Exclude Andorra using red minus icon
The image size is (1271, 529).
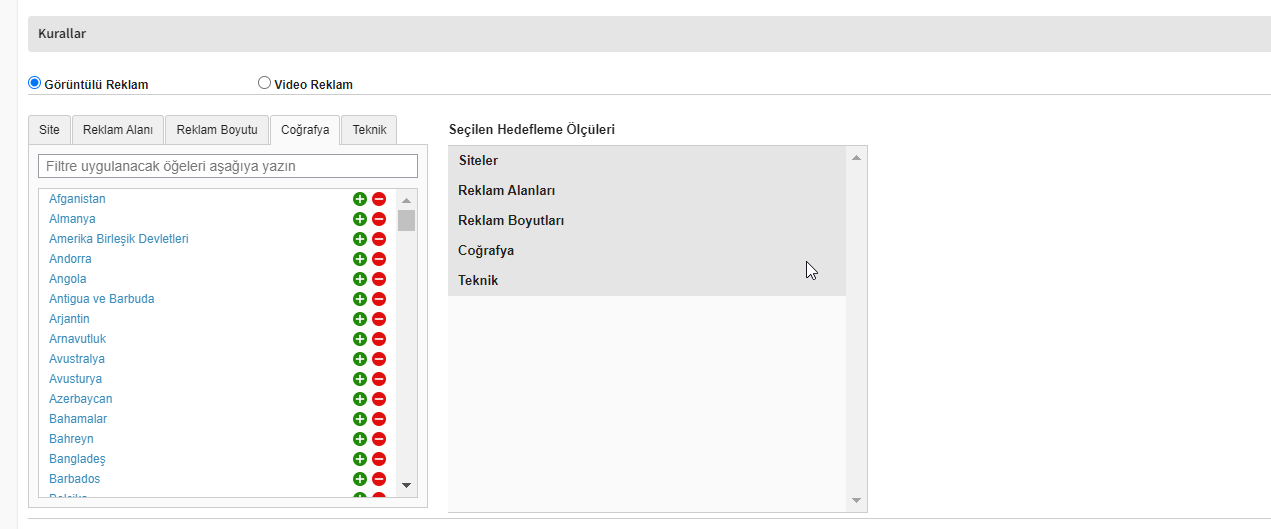click(x=379, y=259)
